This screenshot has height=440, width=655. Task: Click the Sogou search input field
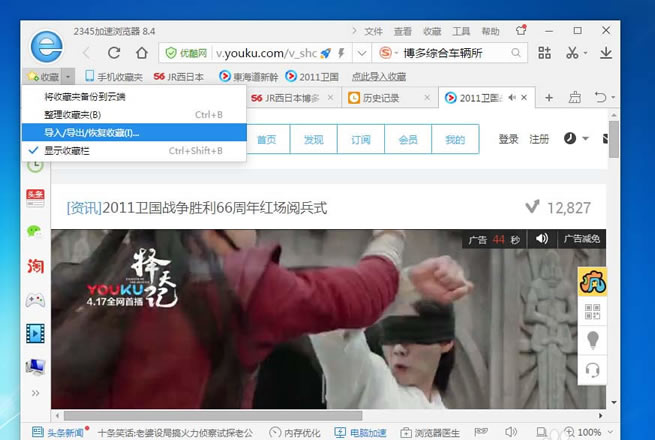(456, 53)
